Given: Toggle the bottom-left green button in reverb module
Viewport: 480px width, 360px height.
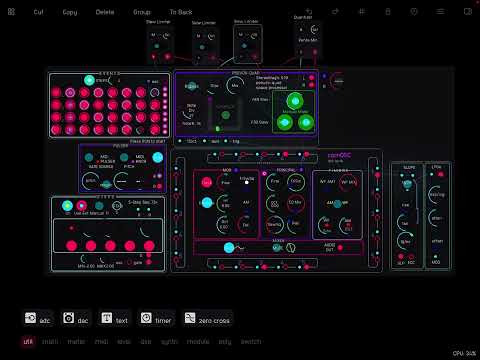Looking at the screenshot, I should coord(285,122).
